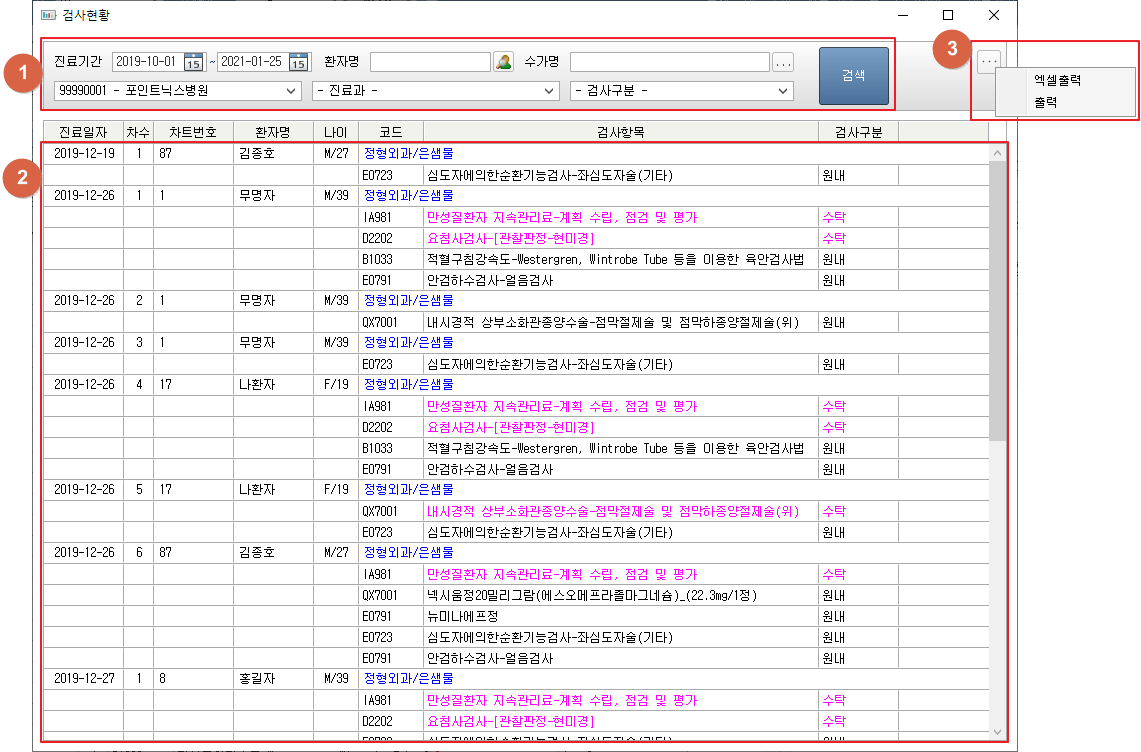Screen dimensions: 1141x752
Task: Click the scrollbar down arrow
Action: coord(997,732)
